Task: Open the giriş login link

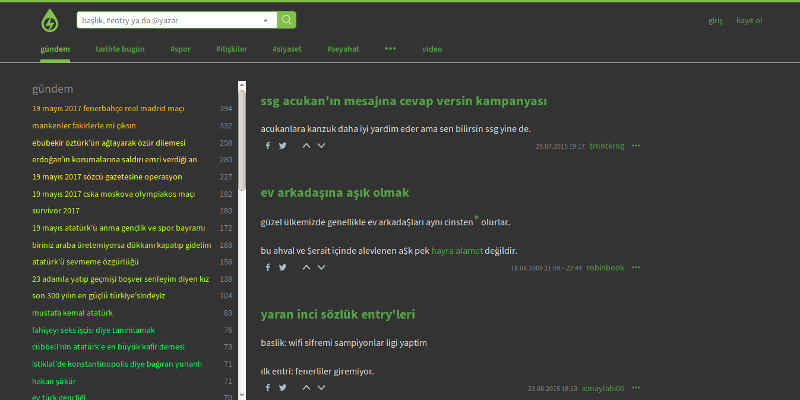Action: [715, 20]
